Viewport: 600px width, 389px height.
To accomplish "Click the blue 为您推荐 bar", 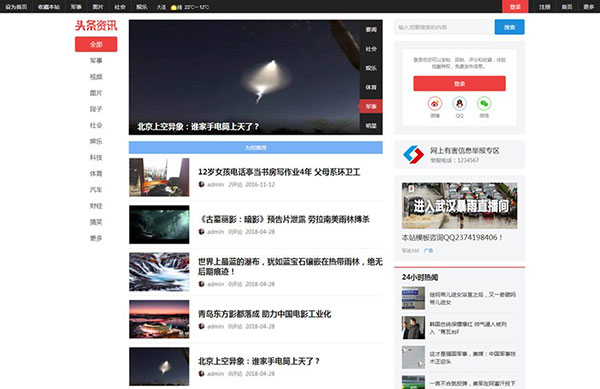I will point(256,147).
